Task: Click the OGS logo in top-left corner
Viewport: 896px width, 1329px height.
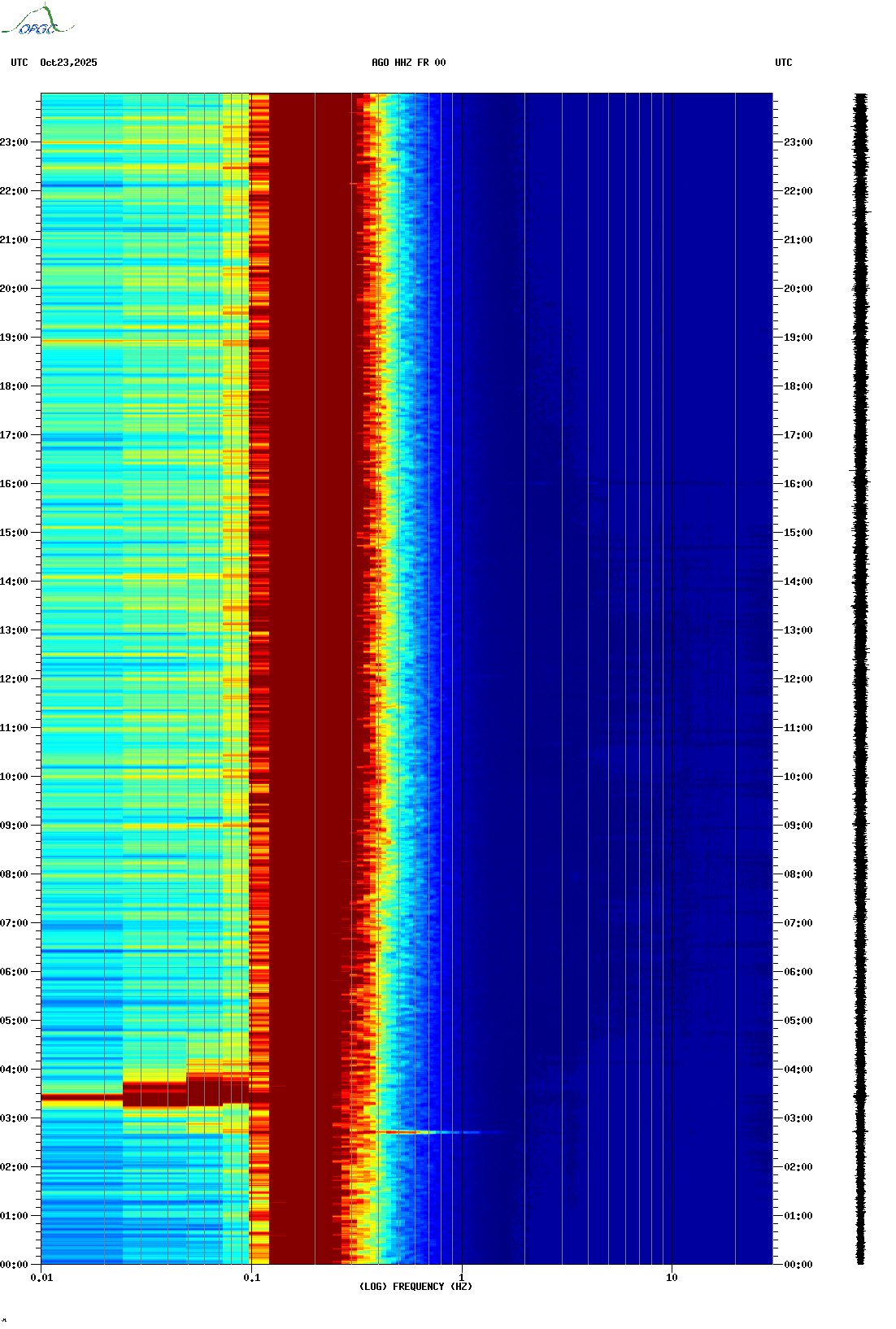Action: point(37,21)
